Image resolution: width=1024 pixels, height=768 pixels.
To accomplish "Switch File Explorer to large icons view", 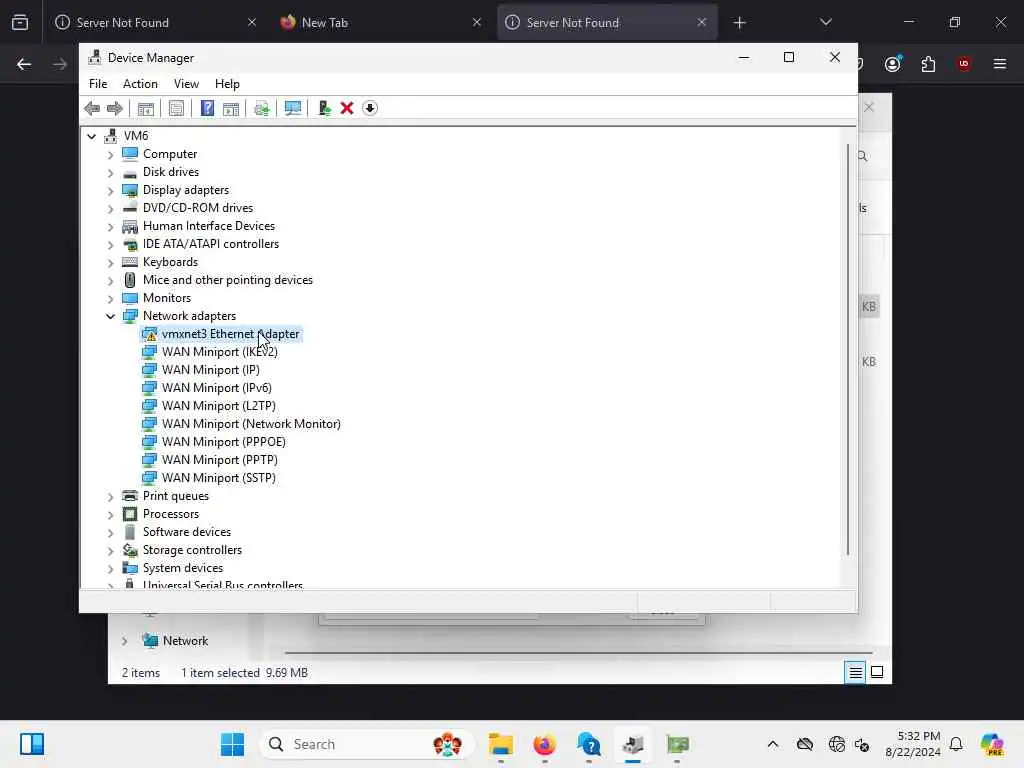I will pos(877,672).
